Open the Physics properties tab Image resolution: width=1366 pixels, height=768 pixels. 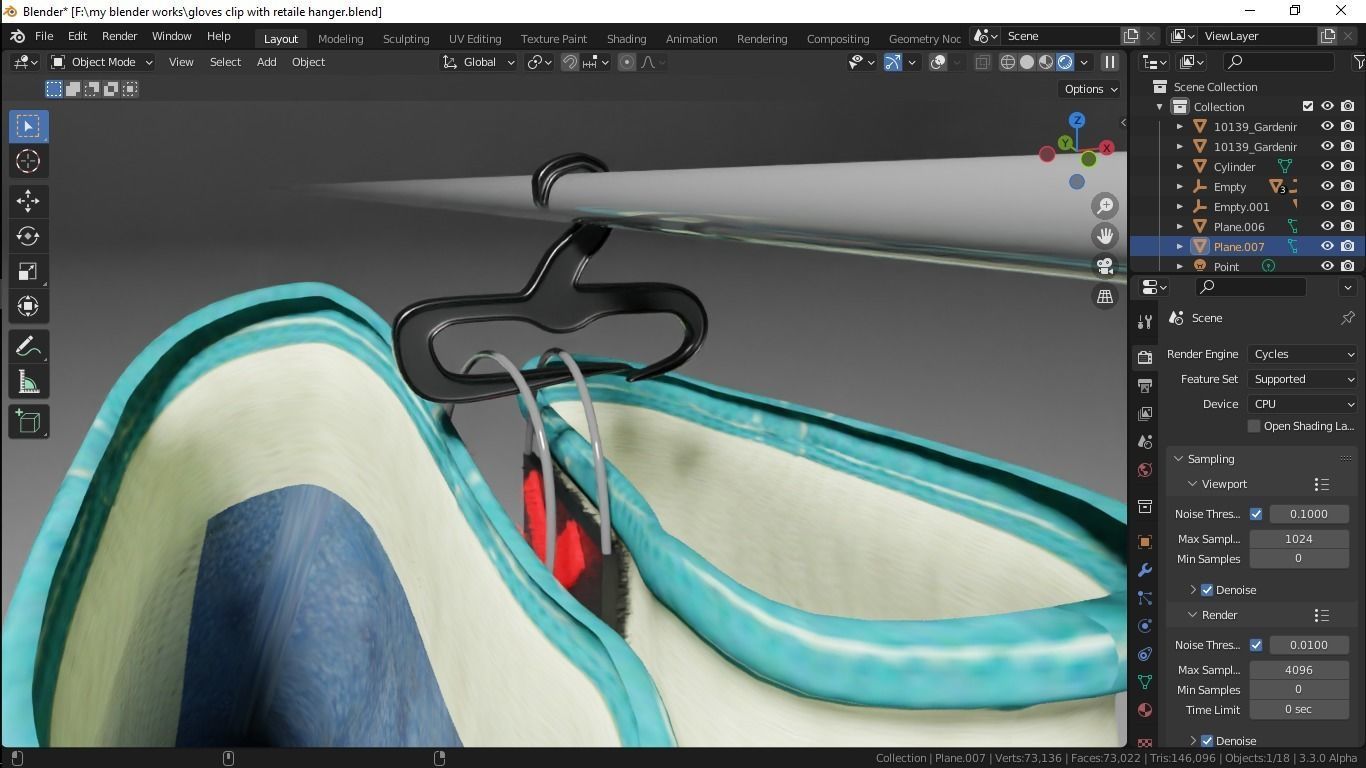tap(1145, 626)
